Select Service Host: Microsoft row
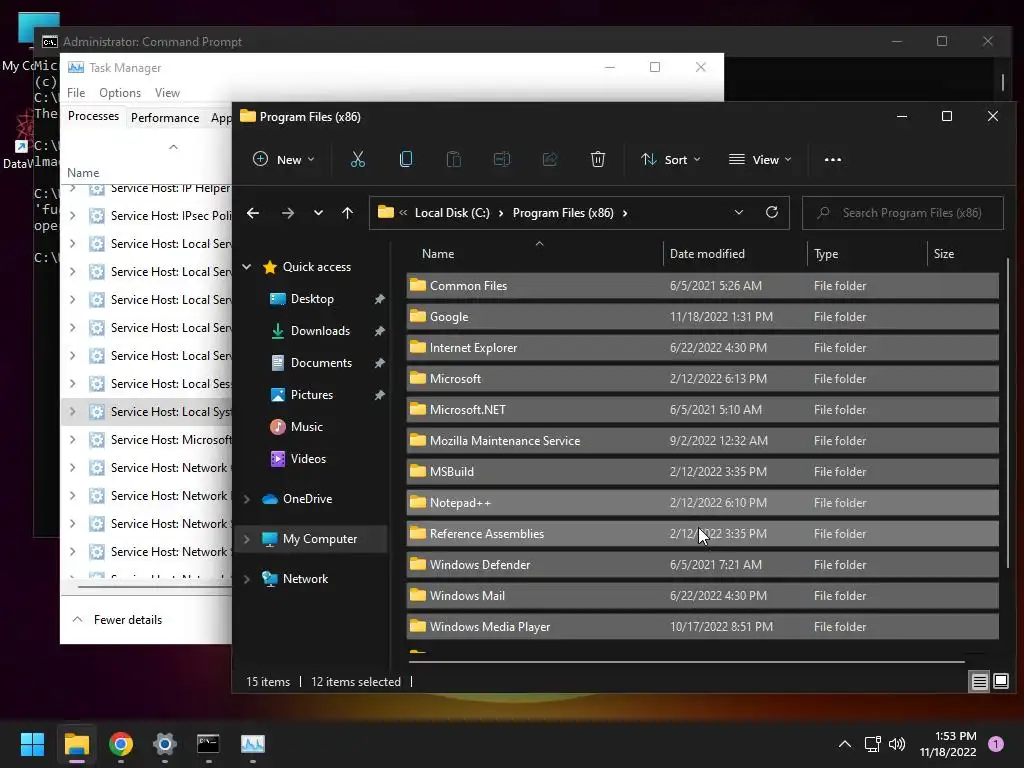The width and height of the screenshot is (1024, 768). (x=147, y=440)
